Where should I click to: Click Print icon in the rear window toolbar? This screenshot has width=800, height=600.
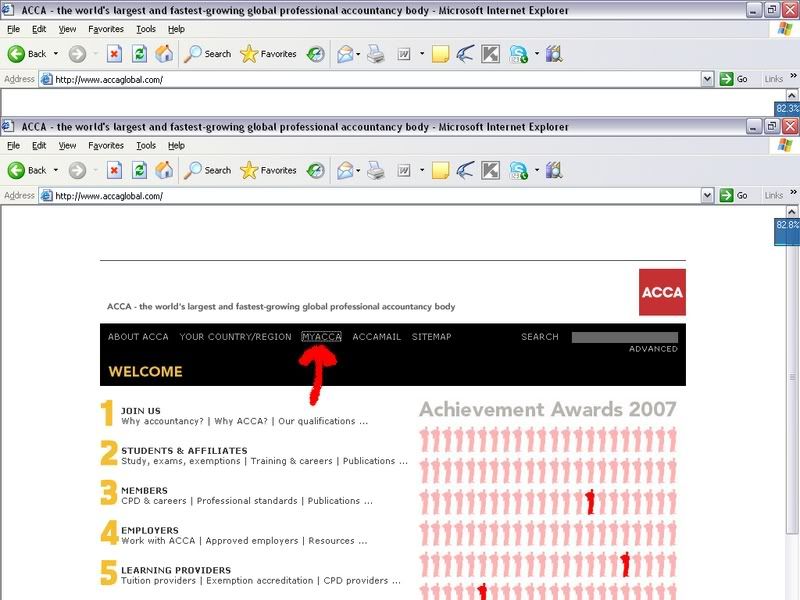coord(376,54)
